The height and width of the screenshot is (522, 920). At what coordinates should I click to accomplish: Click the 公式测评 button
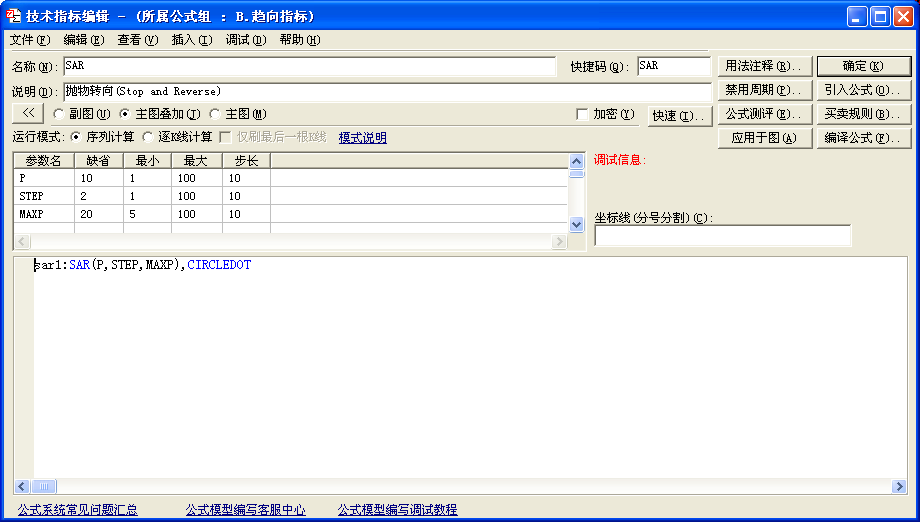click(x=765, y=114)
